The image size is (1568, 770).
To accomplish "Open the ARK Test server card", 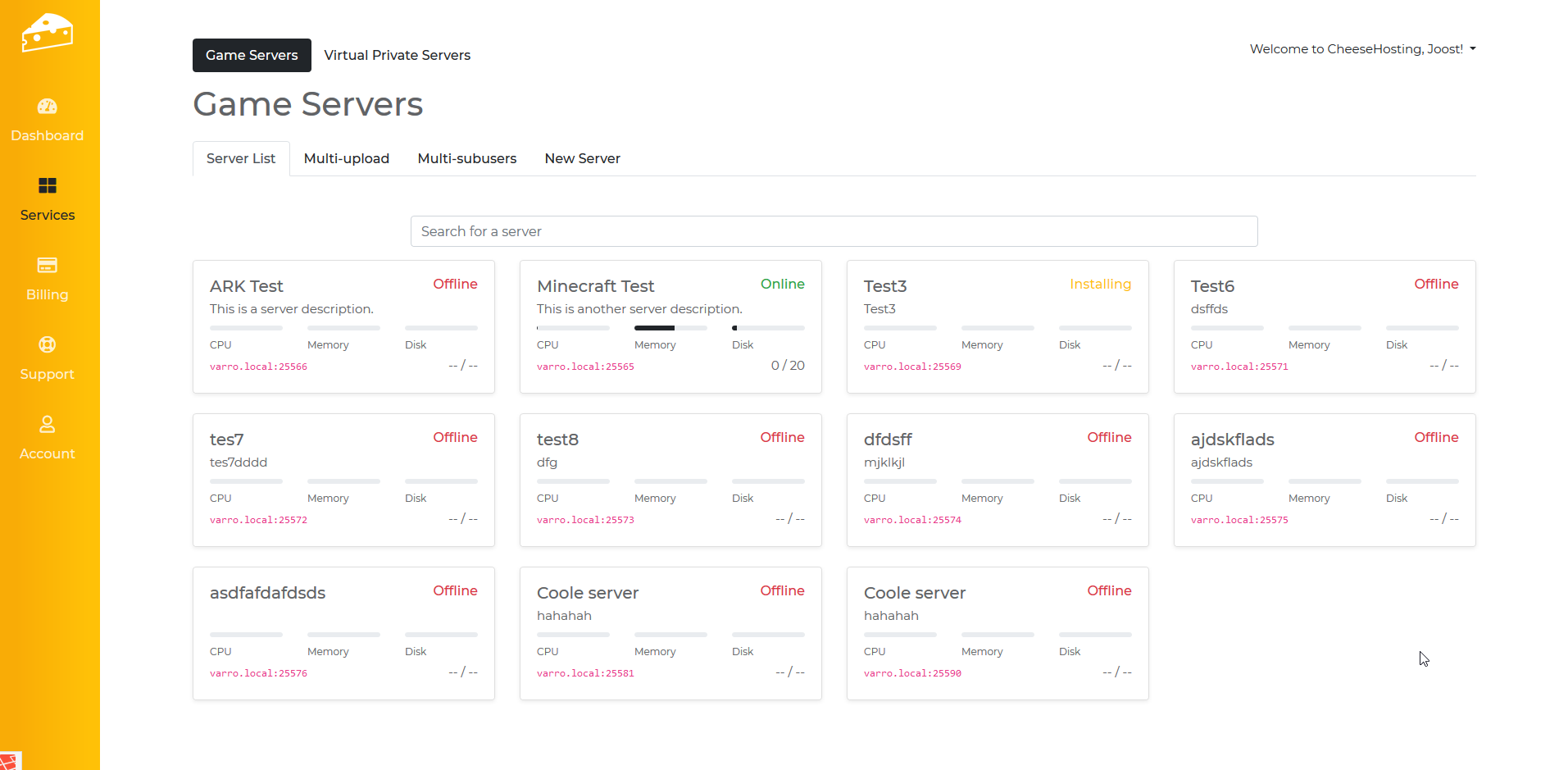I will (247, 286).
